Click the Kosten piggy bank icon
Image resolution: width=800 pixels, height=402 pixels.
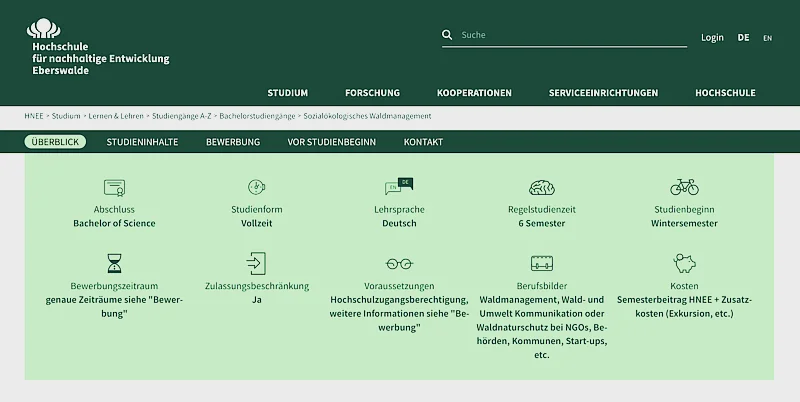(x=684, y=264)
